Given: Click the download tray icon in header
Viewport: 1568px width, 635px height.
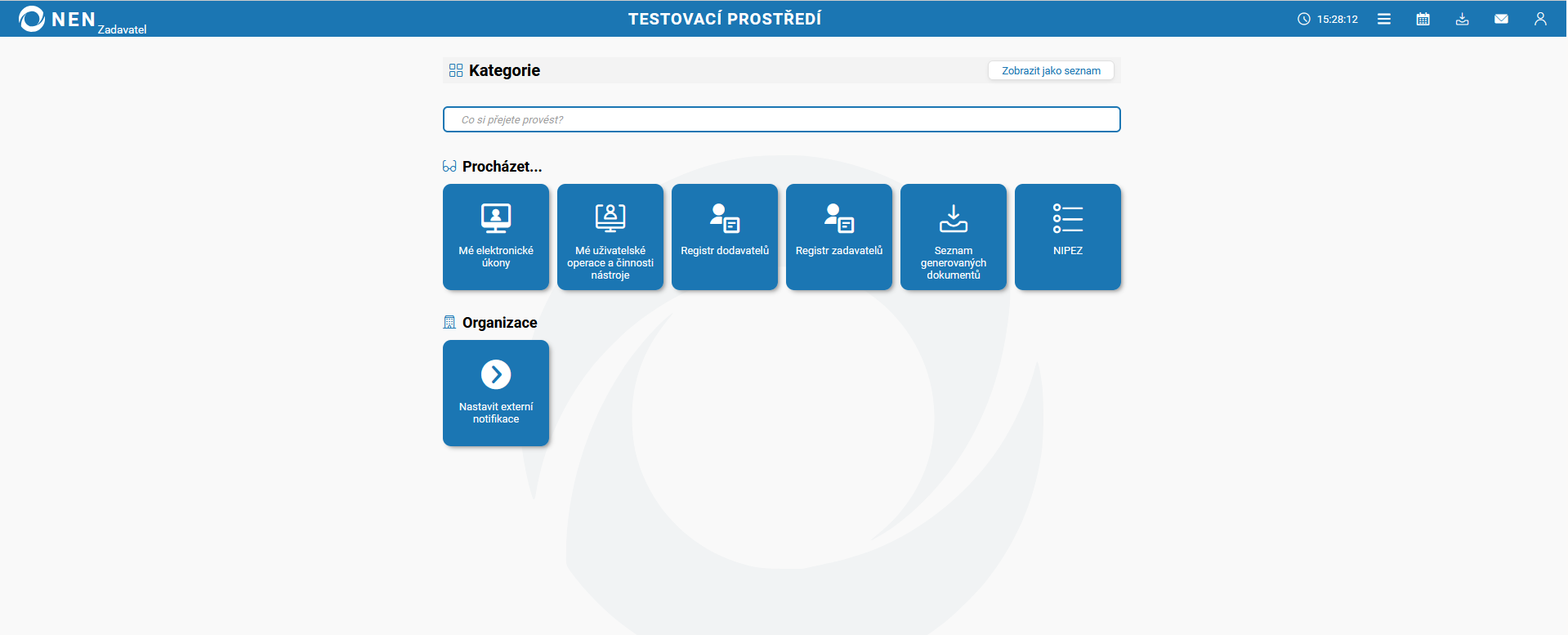Looking at the screenshot, I should (1462, 19).
